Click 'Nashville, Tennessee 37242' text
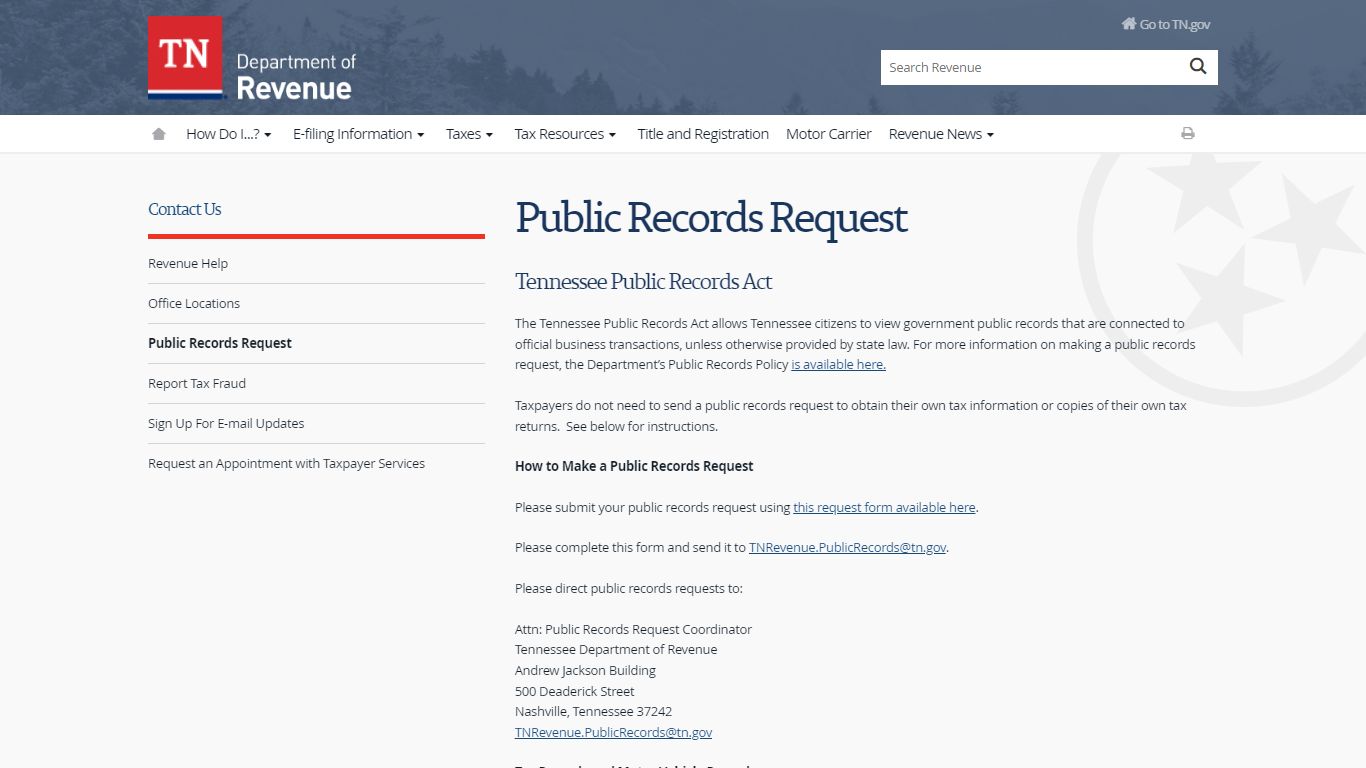 coord(593,712)
